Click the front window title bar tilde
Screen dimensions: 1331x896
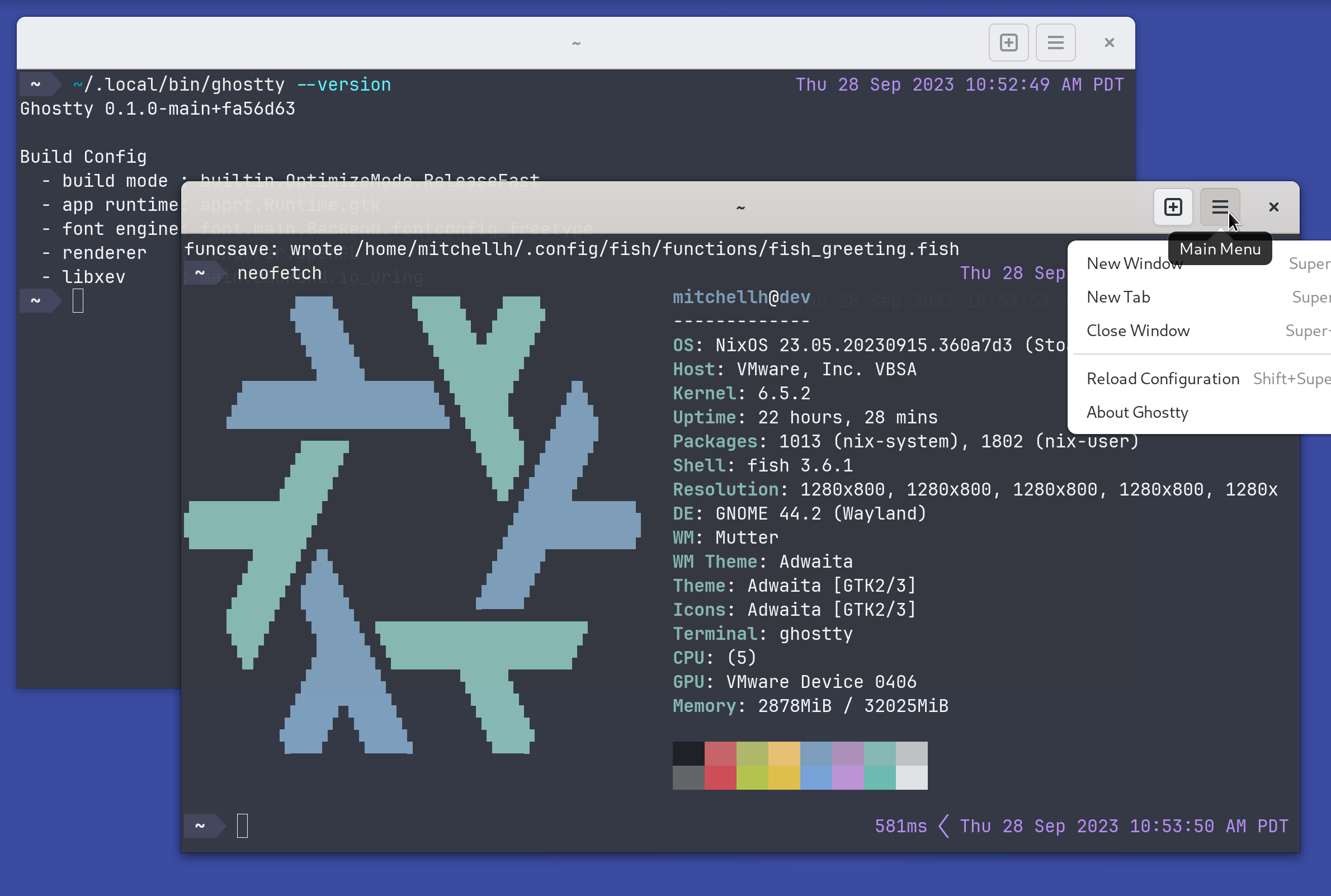tap(740, 208)
